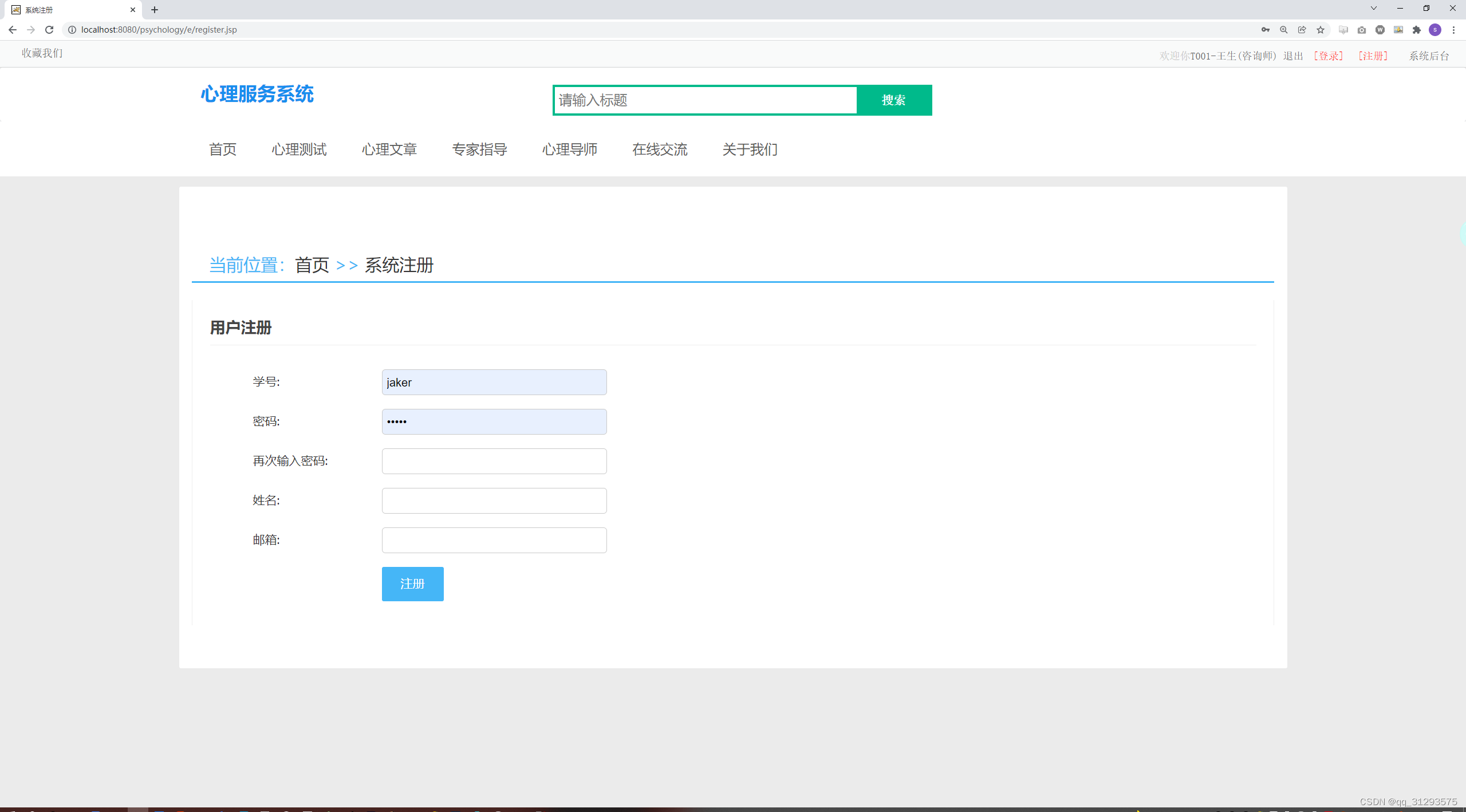Click the password manager key icon
Viewport: 1466px width, 812px height.
(x=1266, y=29)
